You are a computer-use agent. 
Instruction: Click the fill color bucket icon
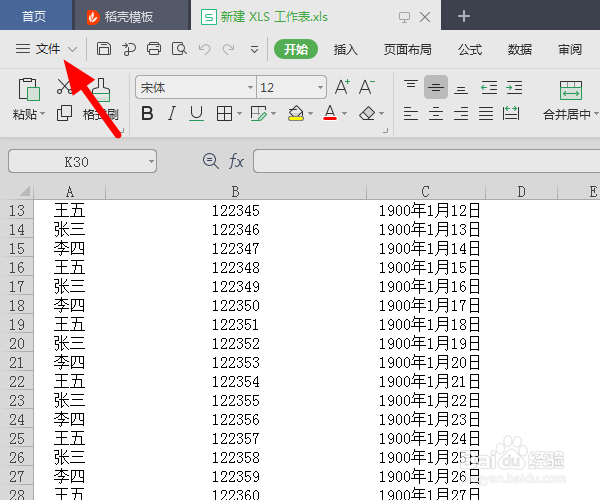tap(296, 114)
